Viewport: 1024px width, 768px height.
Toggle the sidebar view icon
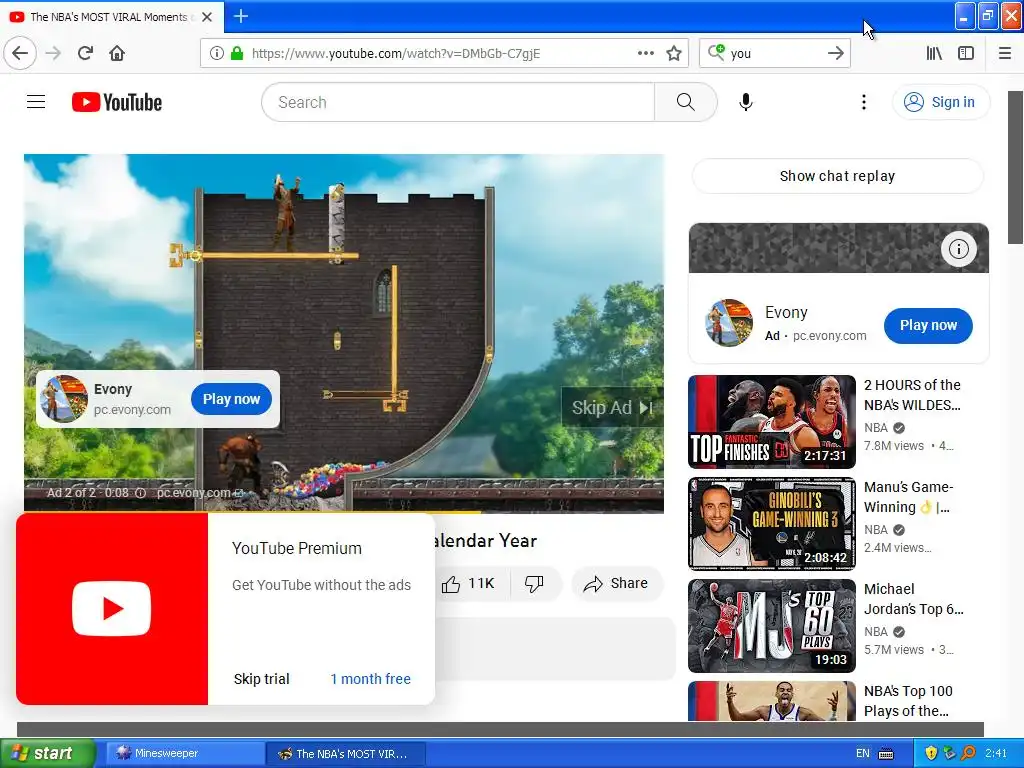966,53
